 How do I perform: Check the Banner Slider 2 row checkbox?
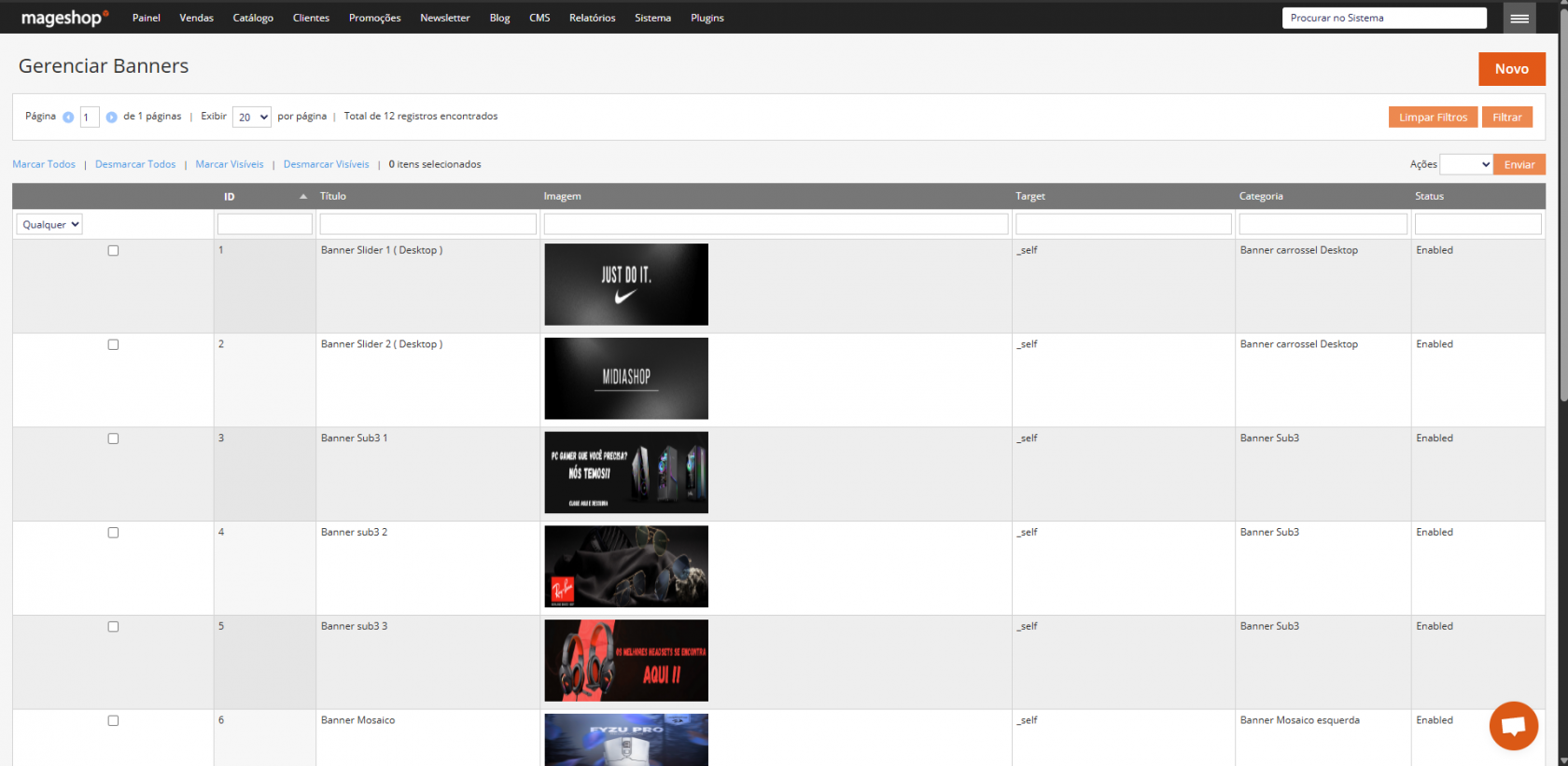[x=113, y=344]
